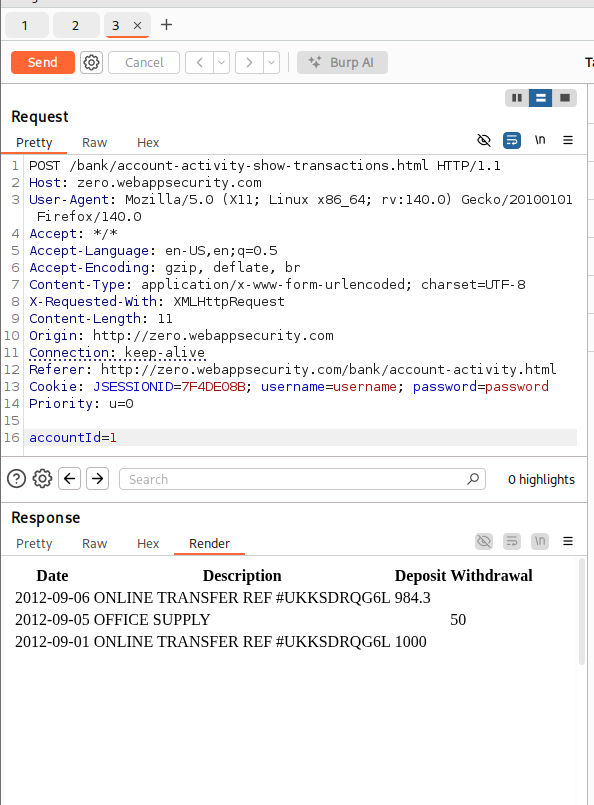Click the Withdrawal column header

click(x=491, y=576)
